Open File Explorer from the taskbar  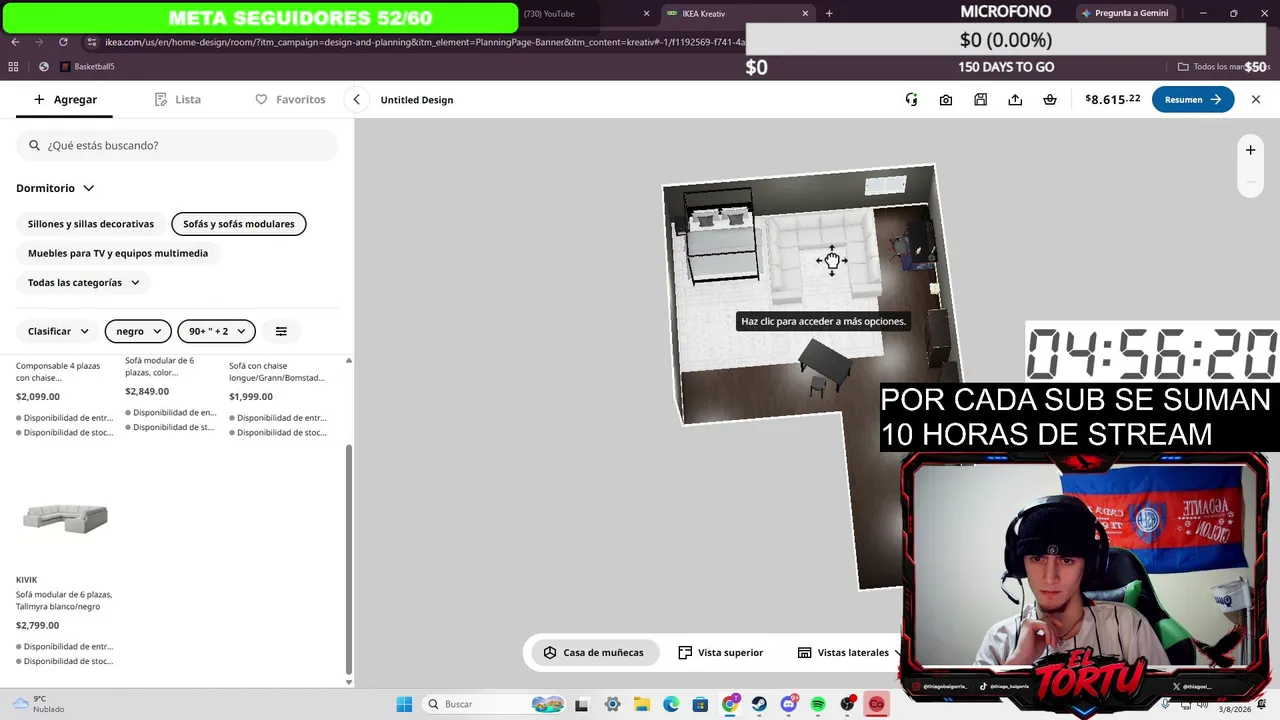coord(641,704)
